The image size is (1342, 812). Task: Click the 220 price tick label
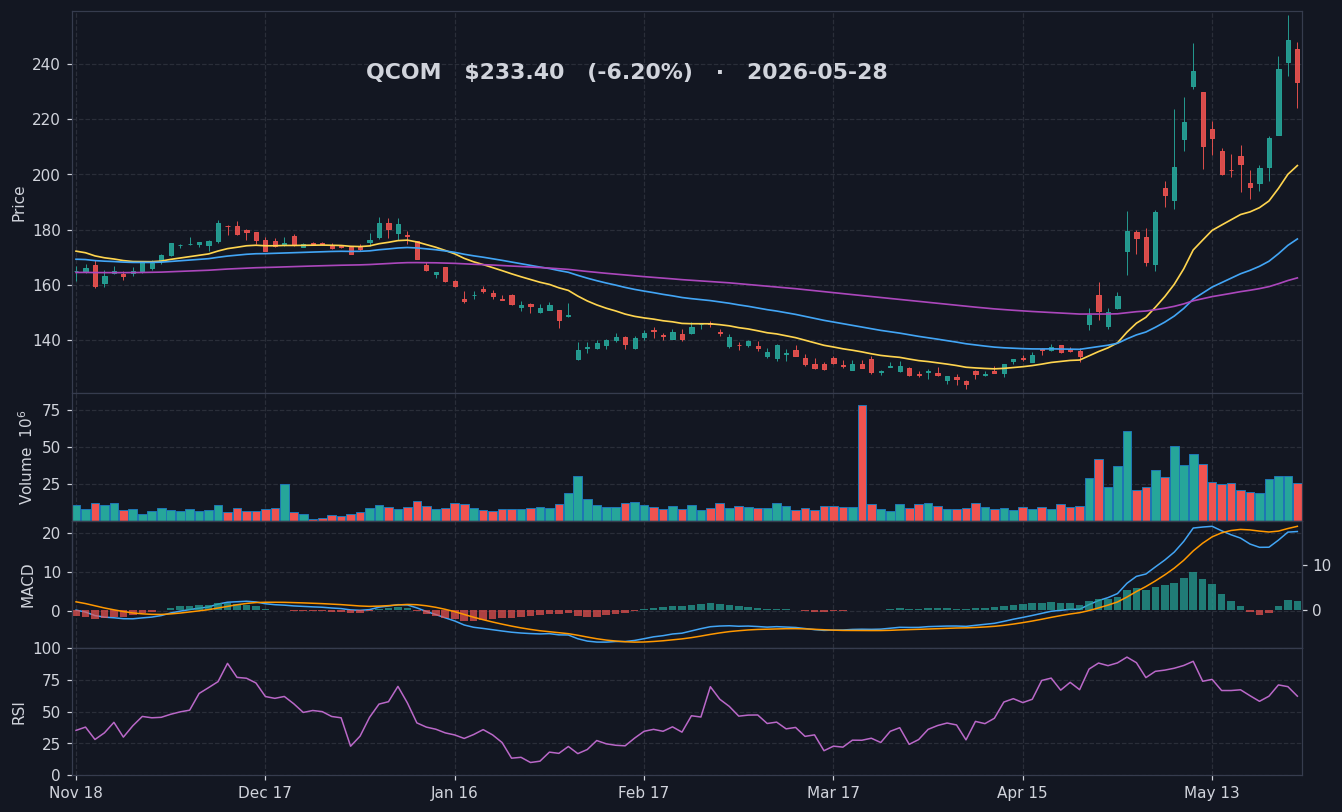47,120
